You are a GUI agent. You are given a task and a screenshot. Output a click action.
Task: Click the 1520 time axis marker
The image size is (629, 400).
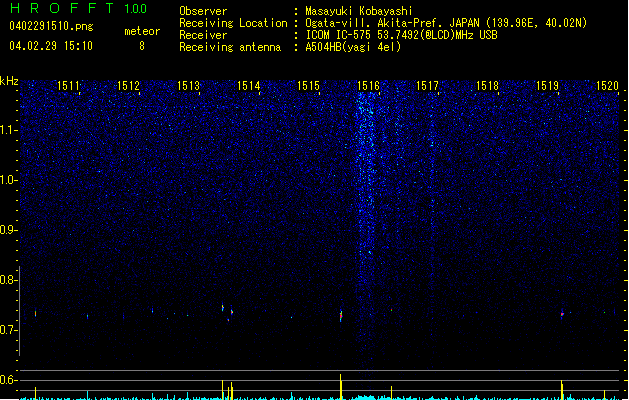coord(607,85)
